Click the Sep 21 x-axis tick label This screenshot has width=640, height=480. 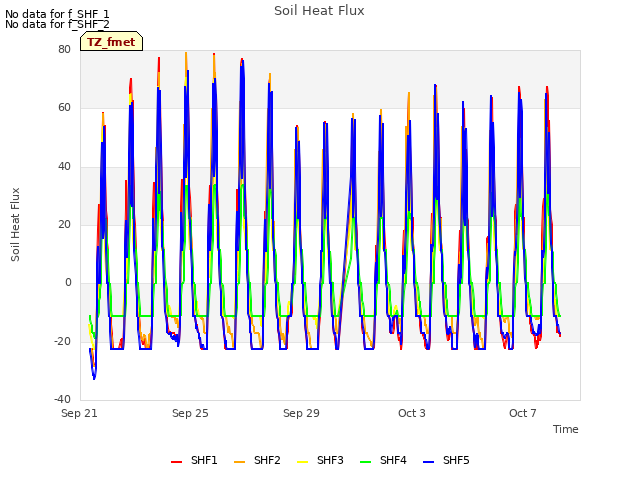click(79, 413)
